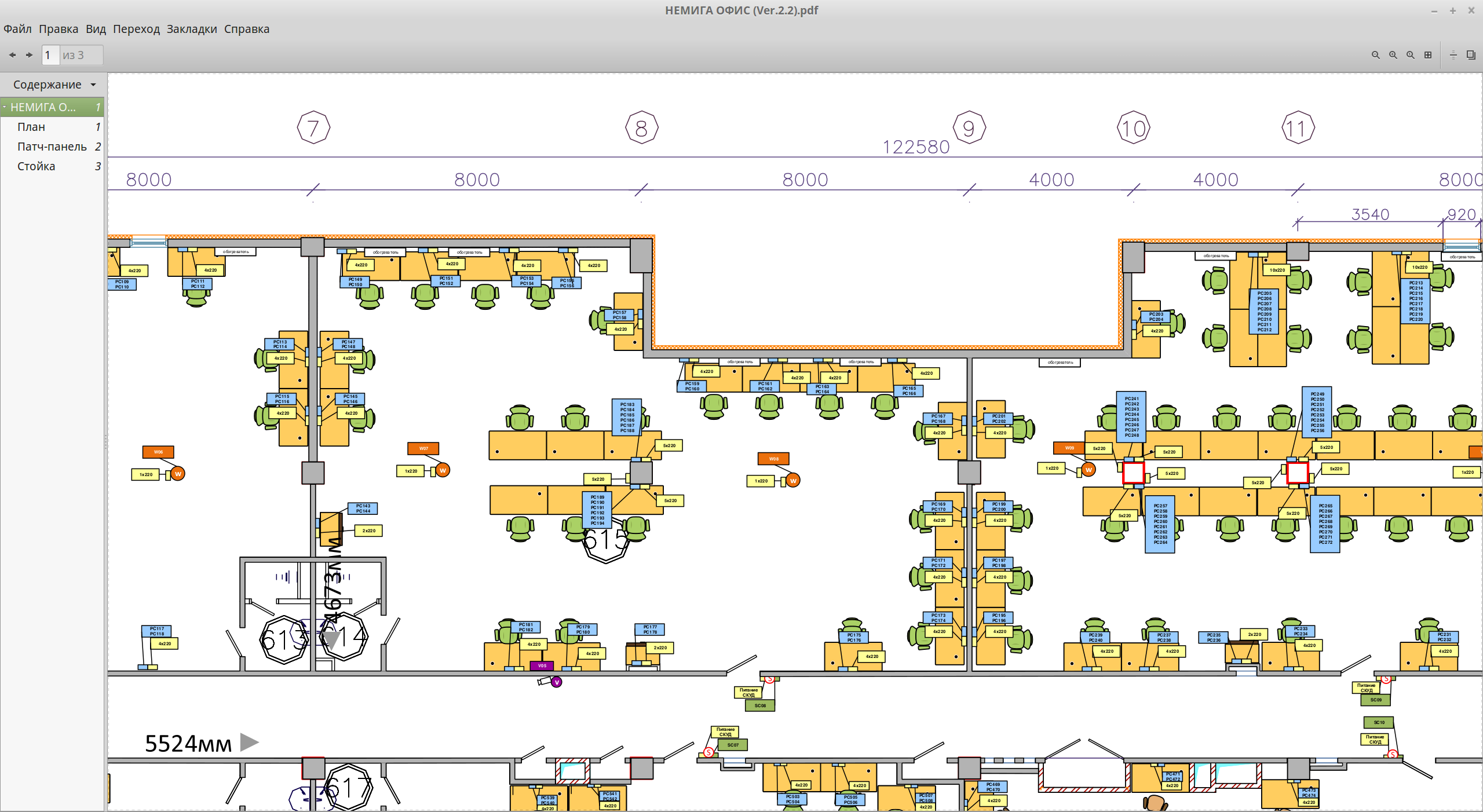Reset zoom to original size (1:1)

tap(1411, 55)
